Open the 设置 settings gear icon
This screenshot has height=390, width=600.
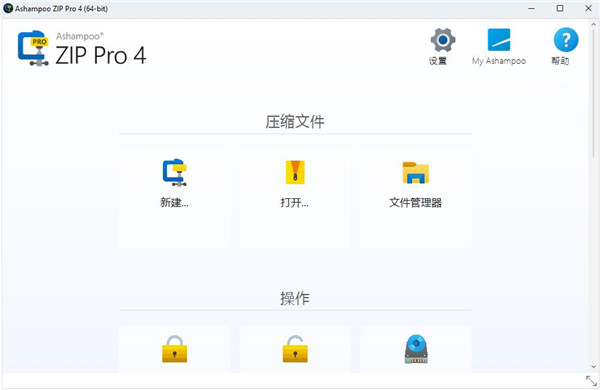point(443,40)
